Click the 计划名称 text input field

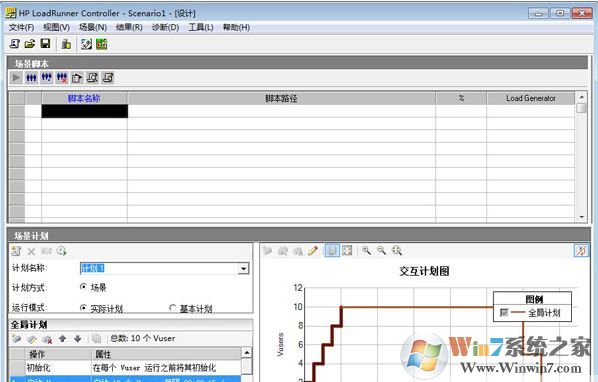[159, 269]
